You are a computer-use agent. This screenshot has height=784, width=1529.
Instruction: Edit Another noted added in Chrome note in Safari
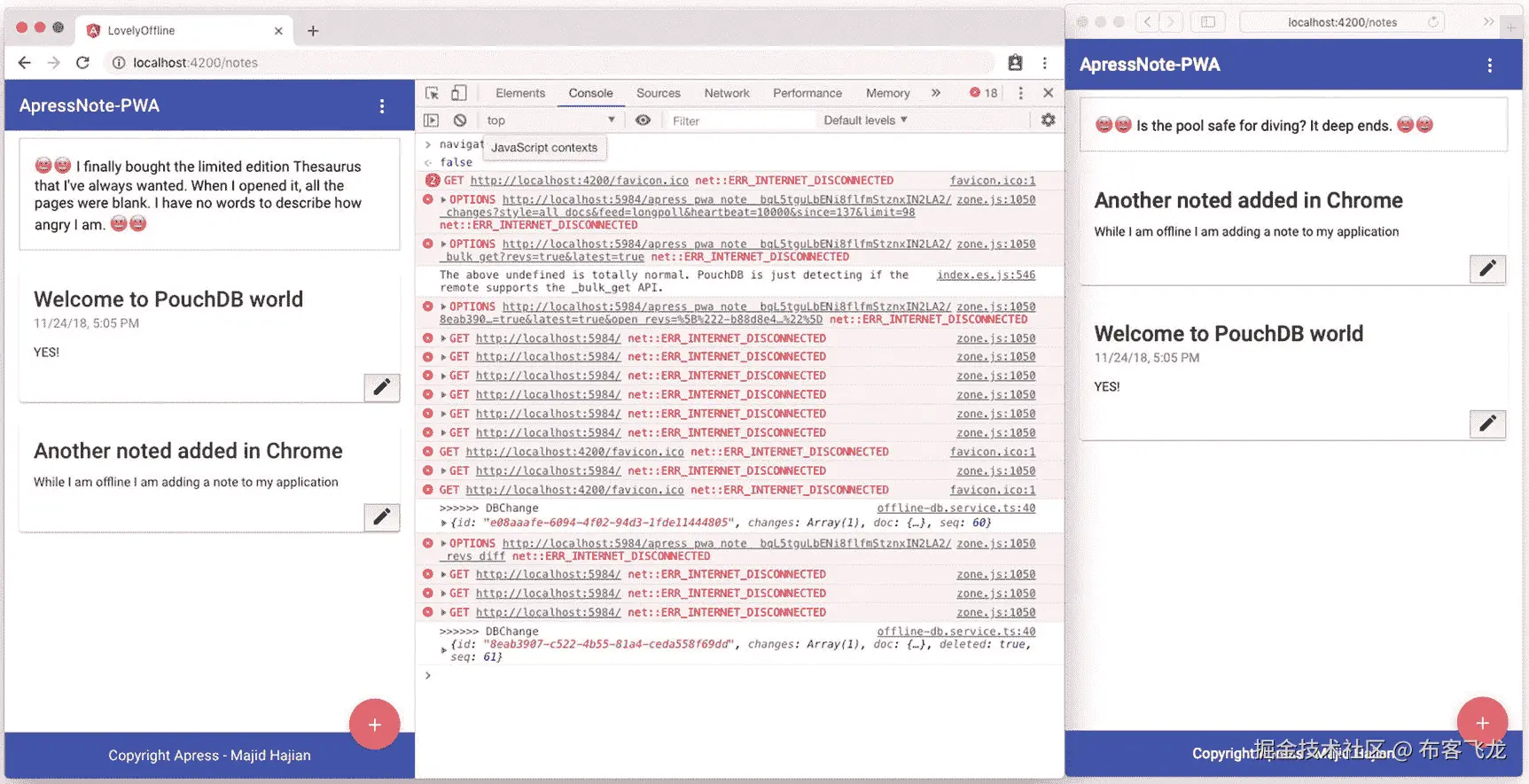coord(1487,268)
